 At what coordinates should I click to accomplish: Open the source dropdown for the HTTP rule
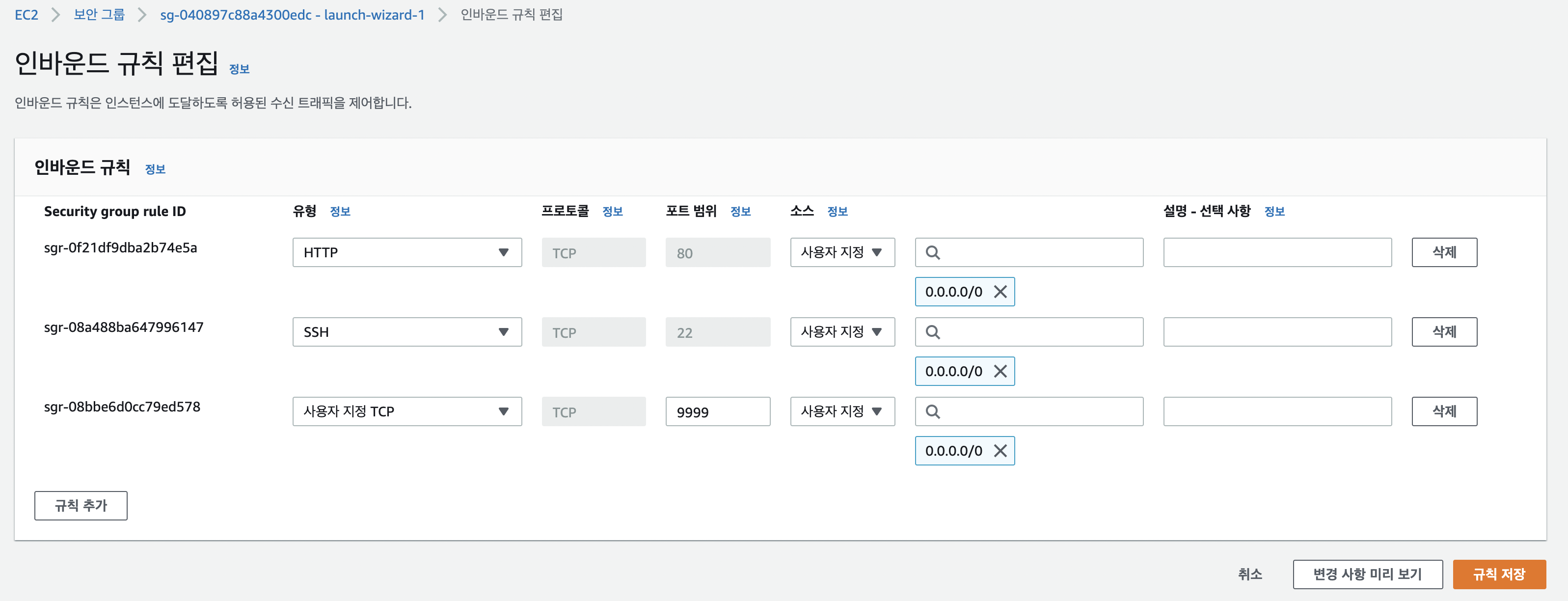(842, 252)
